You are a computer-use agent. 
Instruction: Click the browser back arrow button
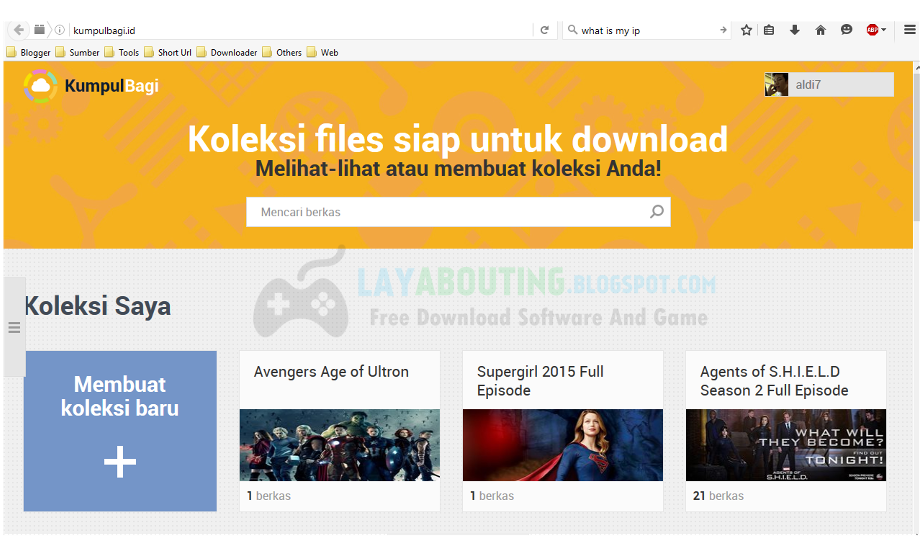point(18,29)
